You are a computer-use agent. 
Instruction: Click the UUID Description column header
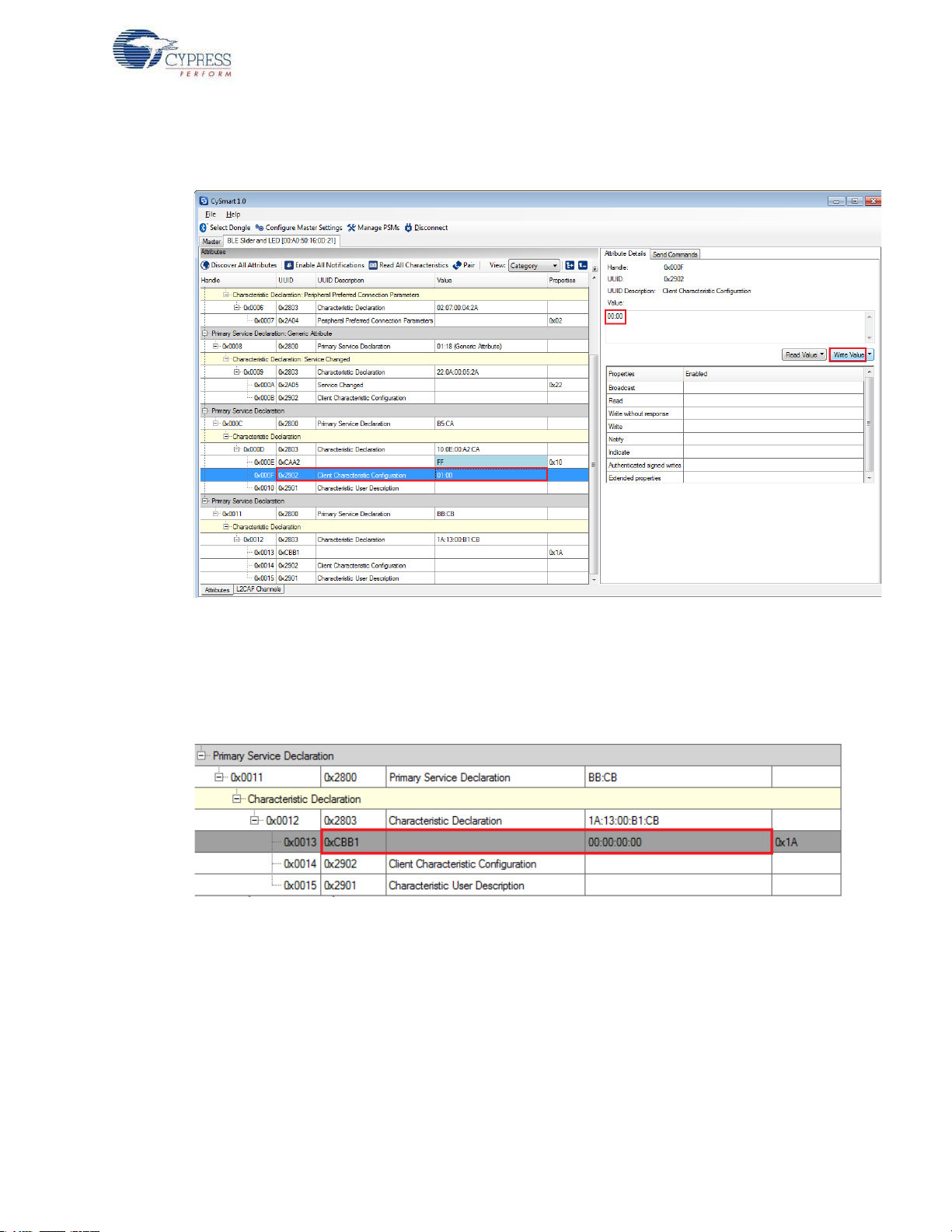[375, 281]
